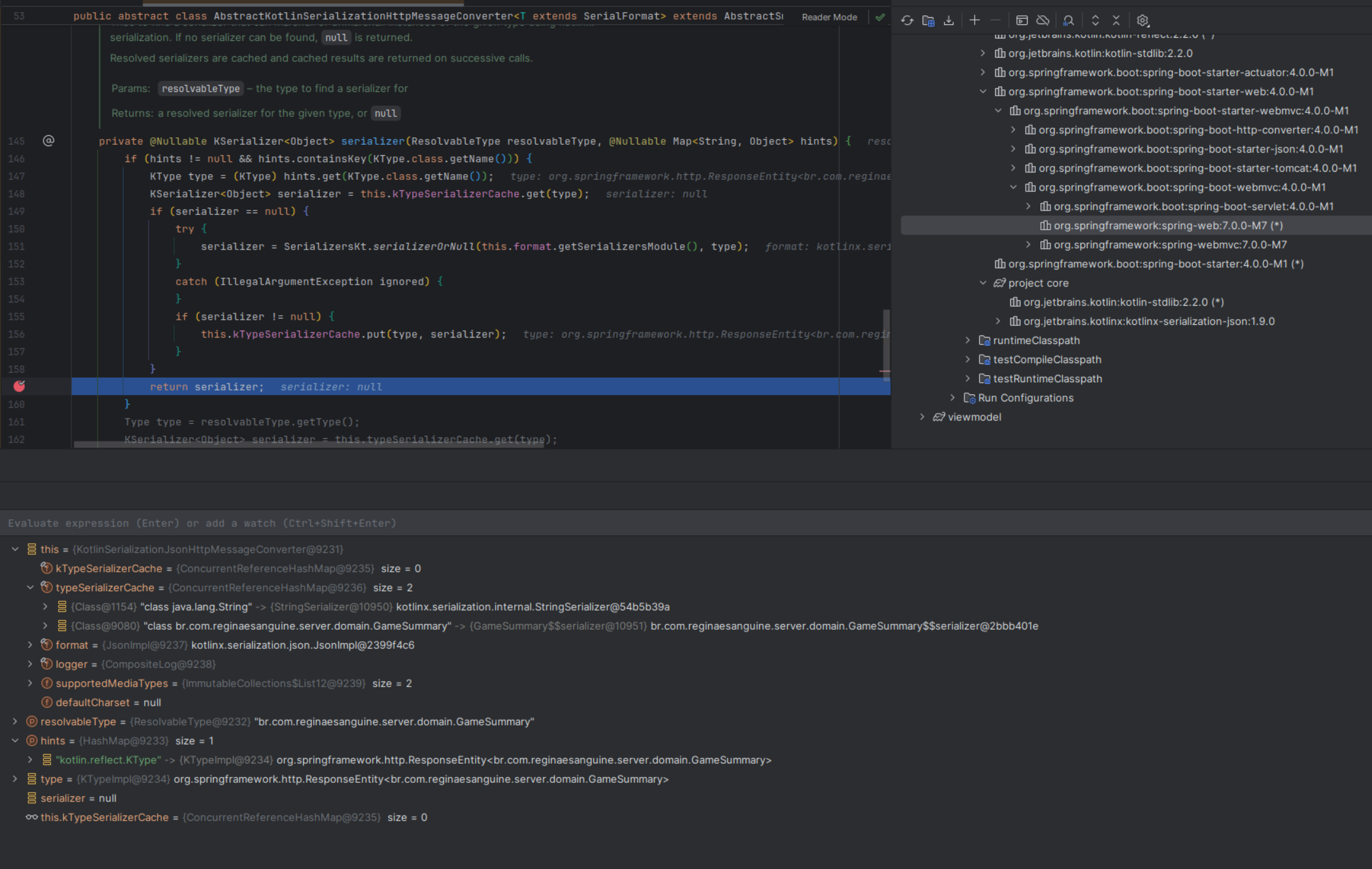Select the kTypeSerializerCache field row
Viewport: 1372px width, 869px height.
230,568
